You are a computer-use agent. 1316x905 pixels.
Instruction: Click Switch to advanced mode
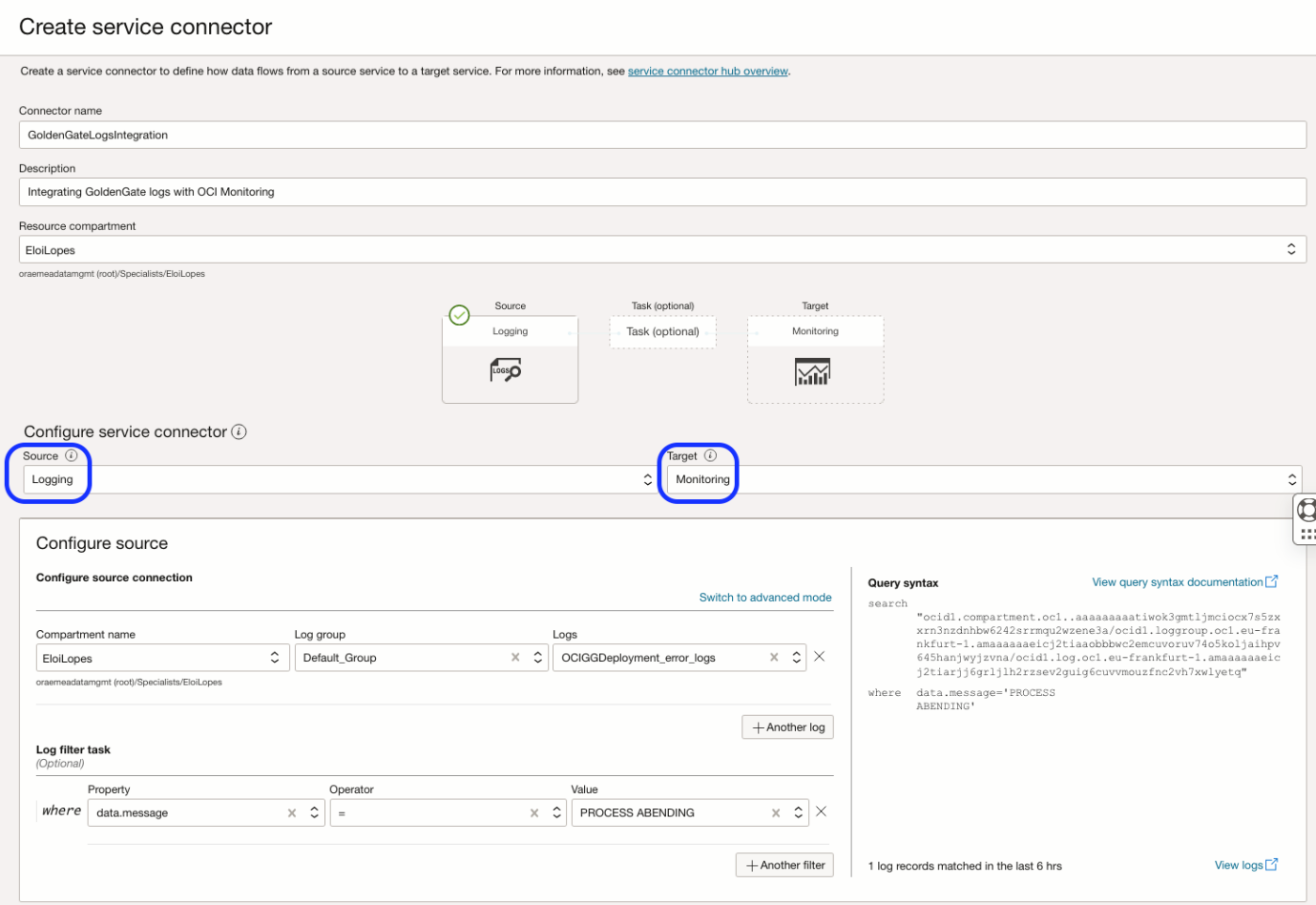pos(765,597)
